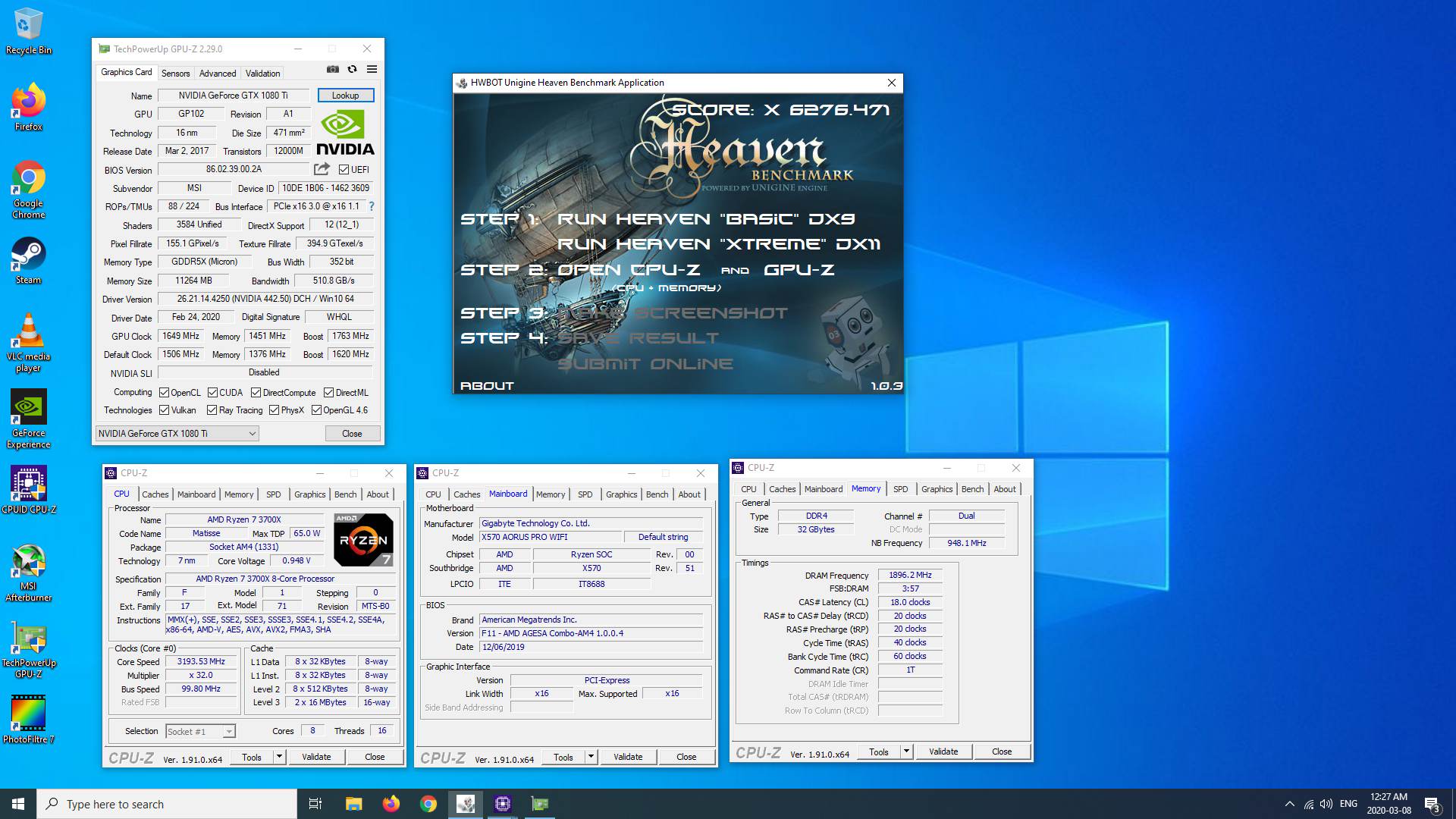Toggle the DirectML checkbox
Viewport: 1456px width, 819px height.
[x=328, y=393]
